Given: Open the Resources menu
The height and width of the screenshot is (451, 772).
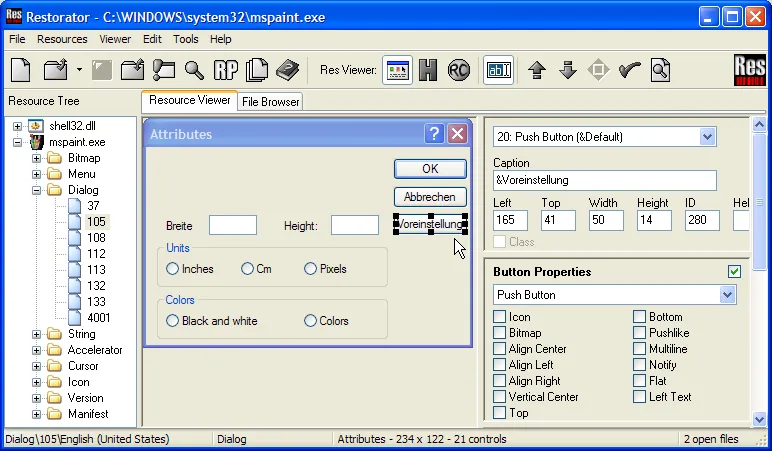Looking at the screenshot, I should (x=62, y=39).
